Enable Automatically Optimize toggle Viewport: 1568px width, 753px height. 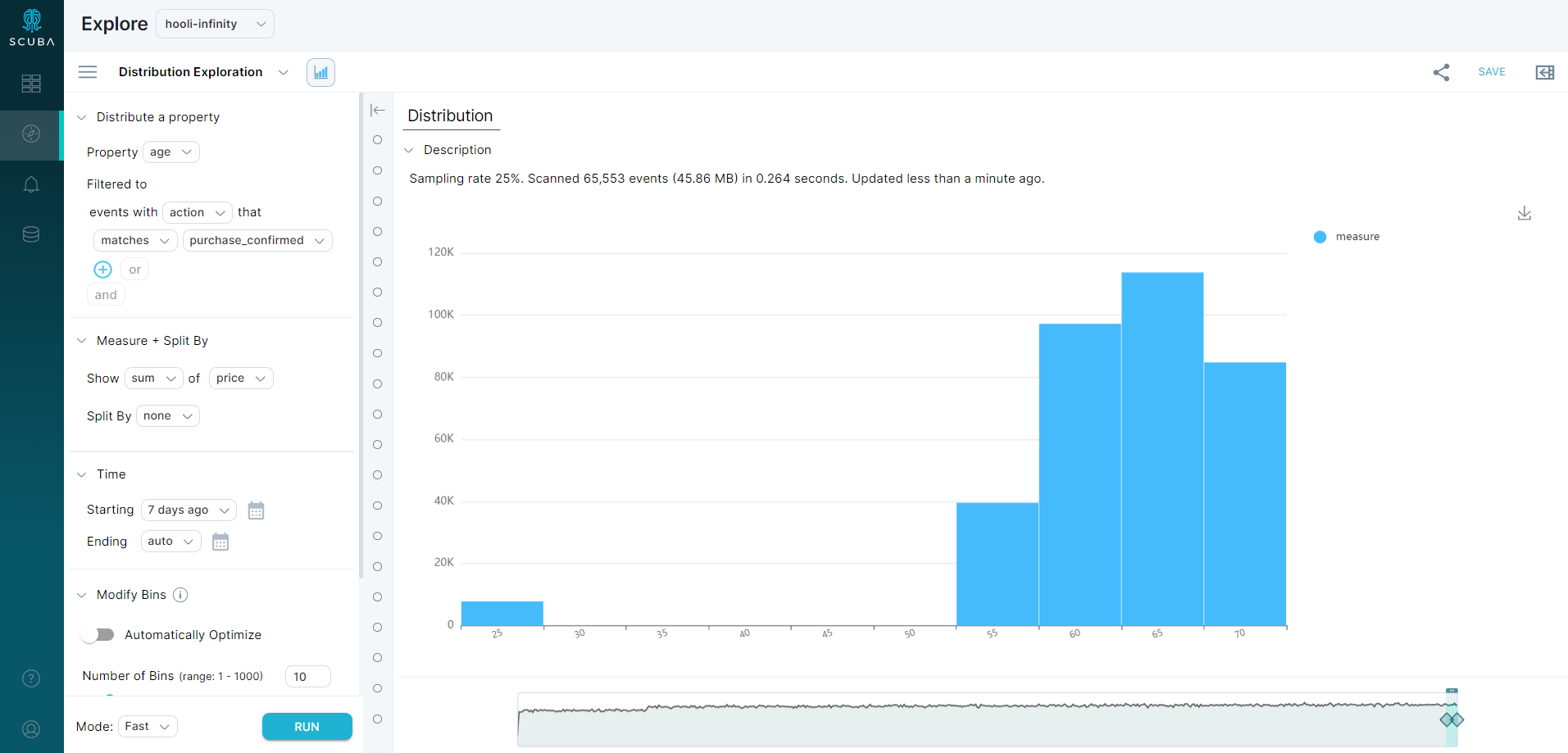[x=98, y=635]
